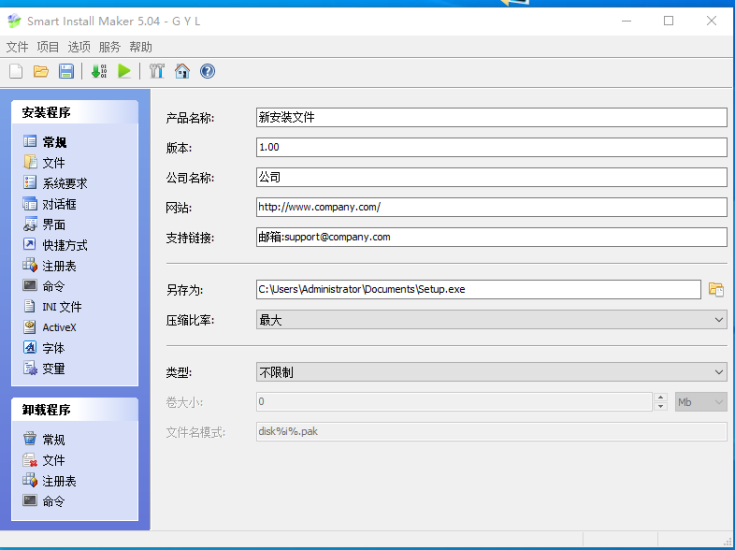Click the 文件名模式 field
The image size is (735, 550).
491,431
